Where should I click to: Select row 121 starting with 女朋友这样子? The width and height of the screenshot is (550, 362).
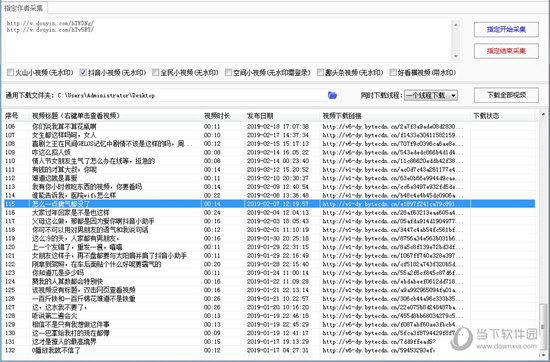(269, 255)
